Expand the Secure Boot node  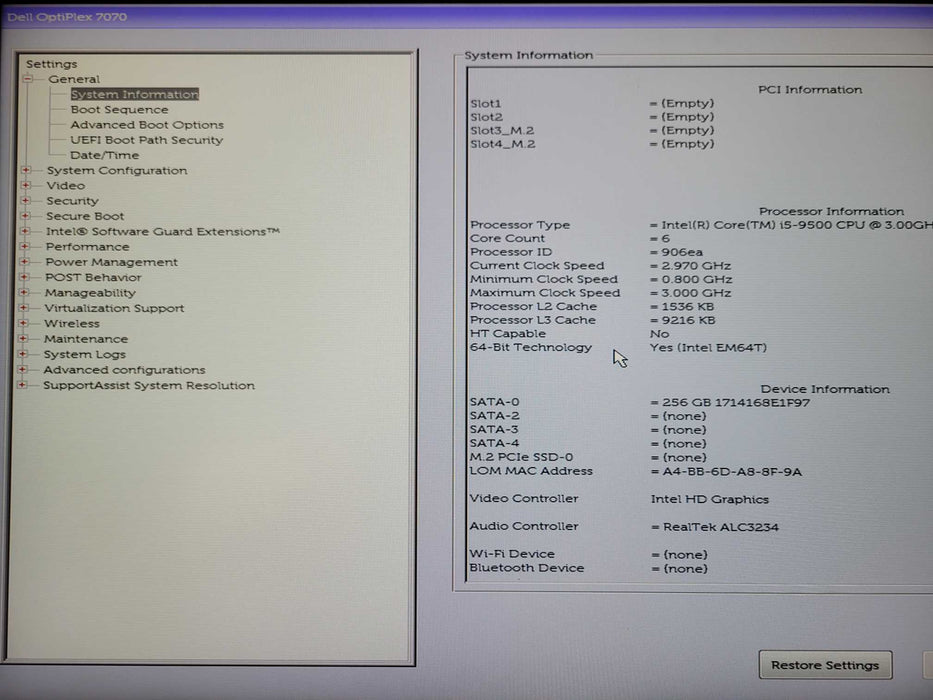tap(25, 215)
